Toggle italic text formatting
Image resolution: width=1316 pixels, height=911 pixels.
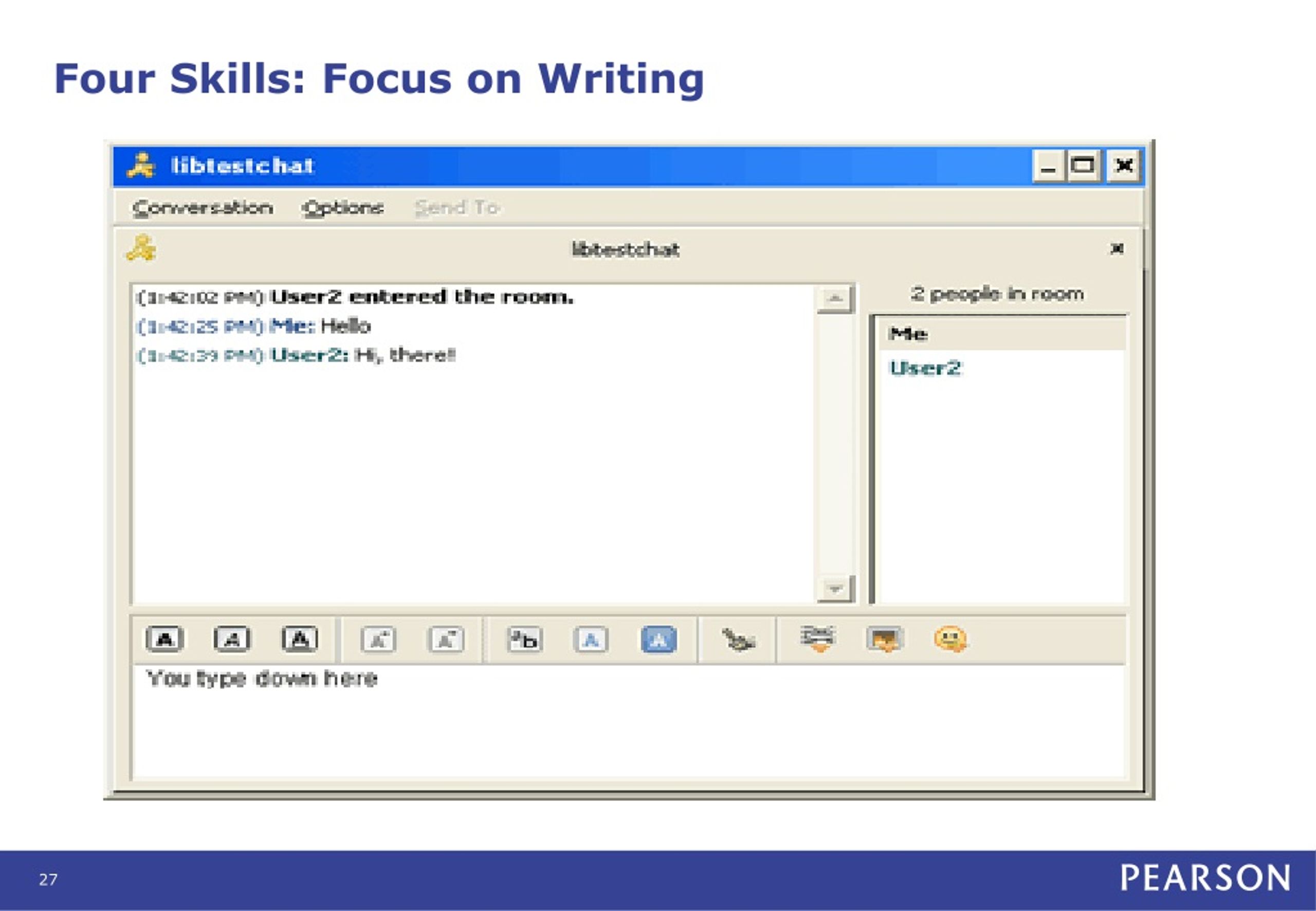point(232,640)
